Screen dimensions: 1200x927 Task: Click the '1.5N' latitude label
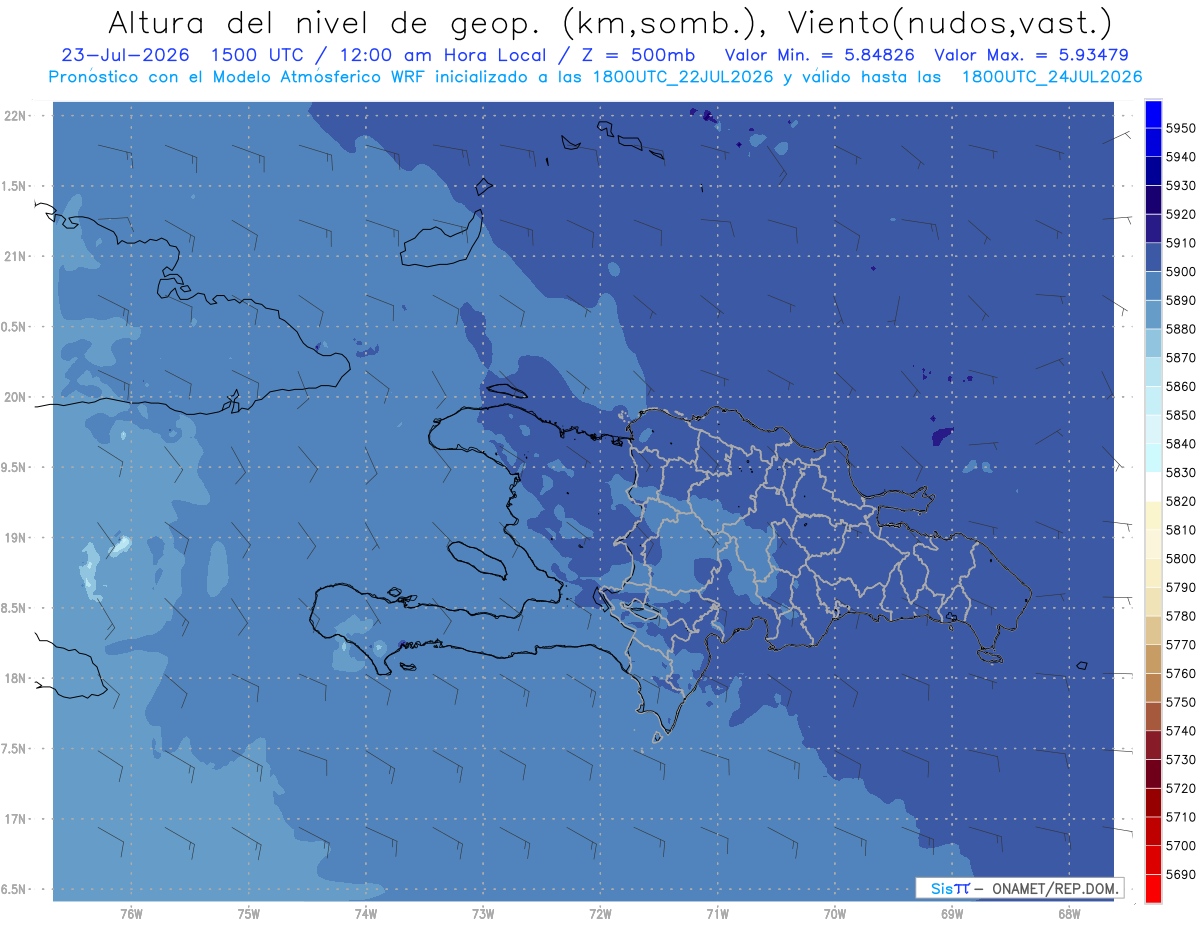(x=13, y=187)
